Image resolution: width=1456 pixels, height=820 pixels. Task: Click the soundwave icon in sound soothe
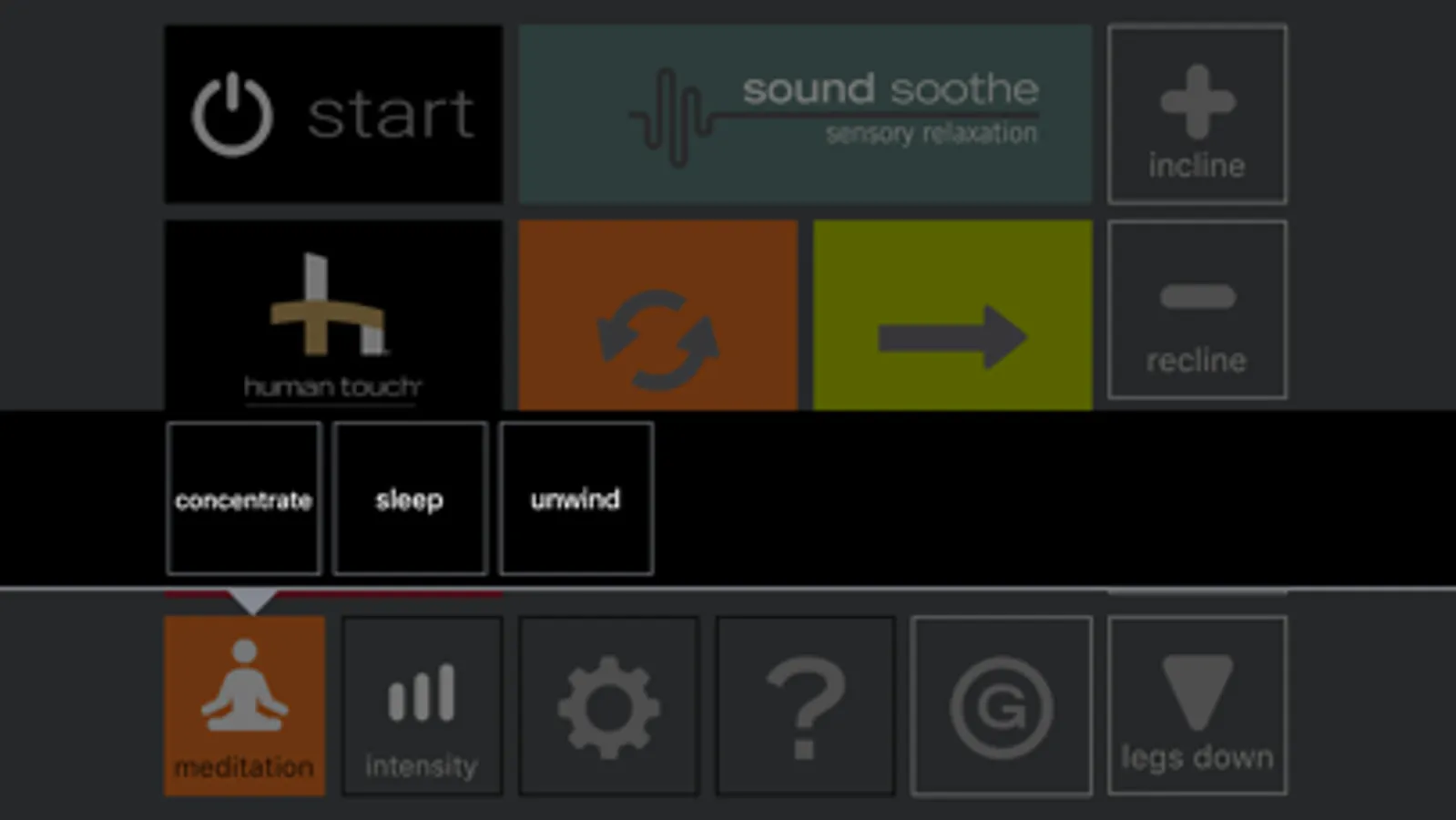(x=671, y=118)
